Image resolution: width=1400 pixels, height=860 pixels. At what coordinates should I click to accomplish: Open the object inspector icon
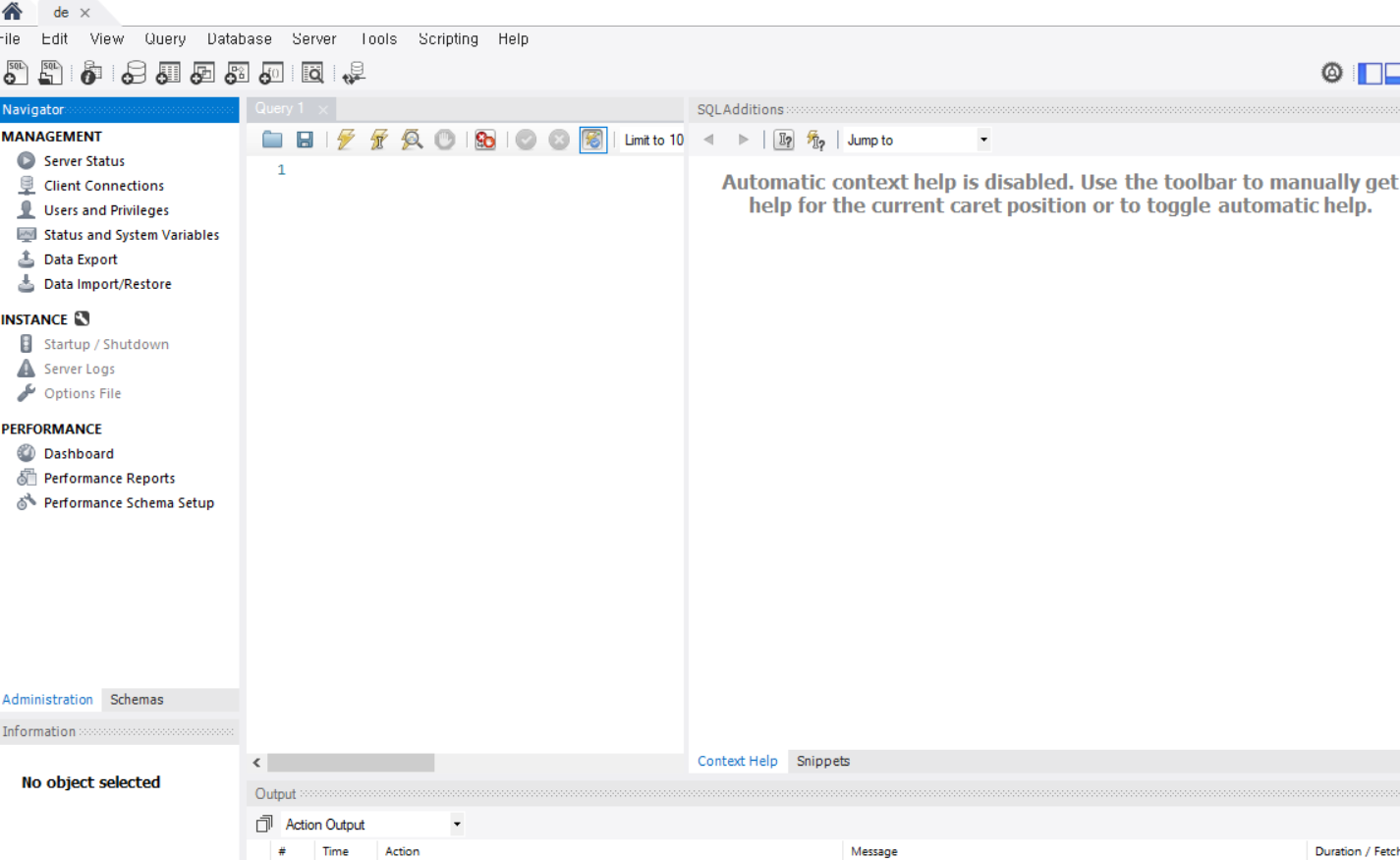point(91,73)
